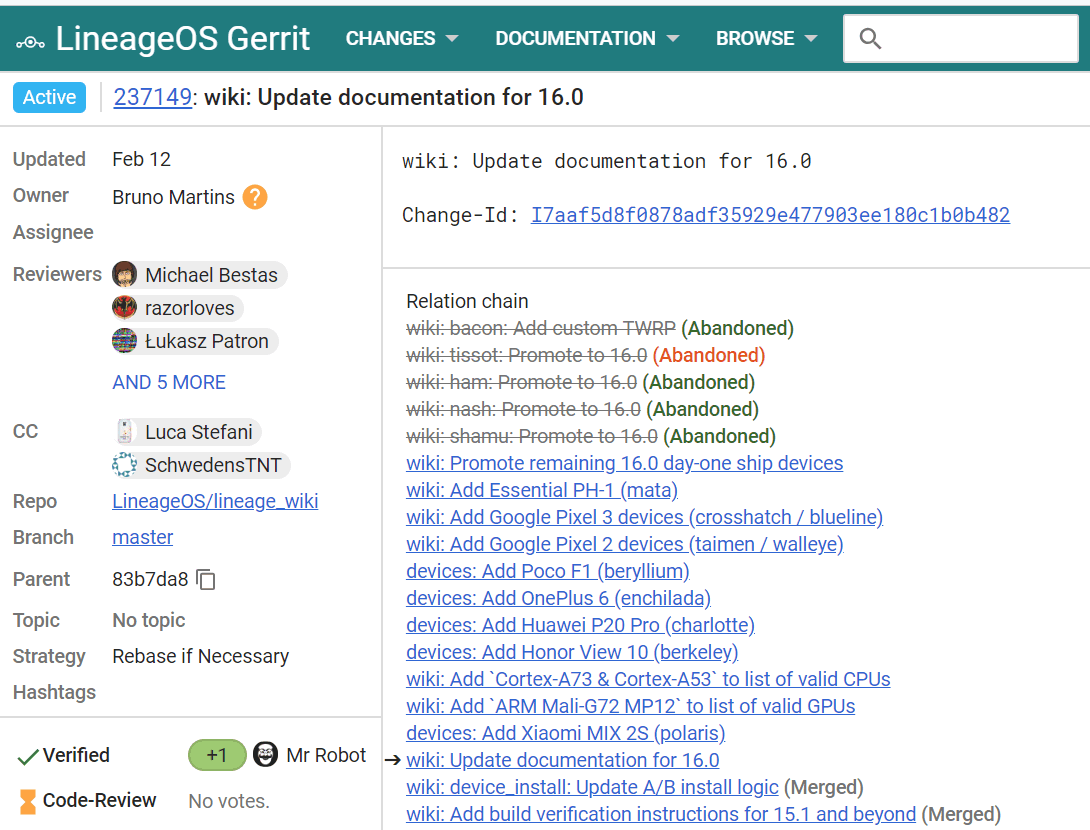Image resolution: width=1090 pixels, height=830 pixels.
Task: Select the Luca Stefani CC chip
Action: [187, 432]
